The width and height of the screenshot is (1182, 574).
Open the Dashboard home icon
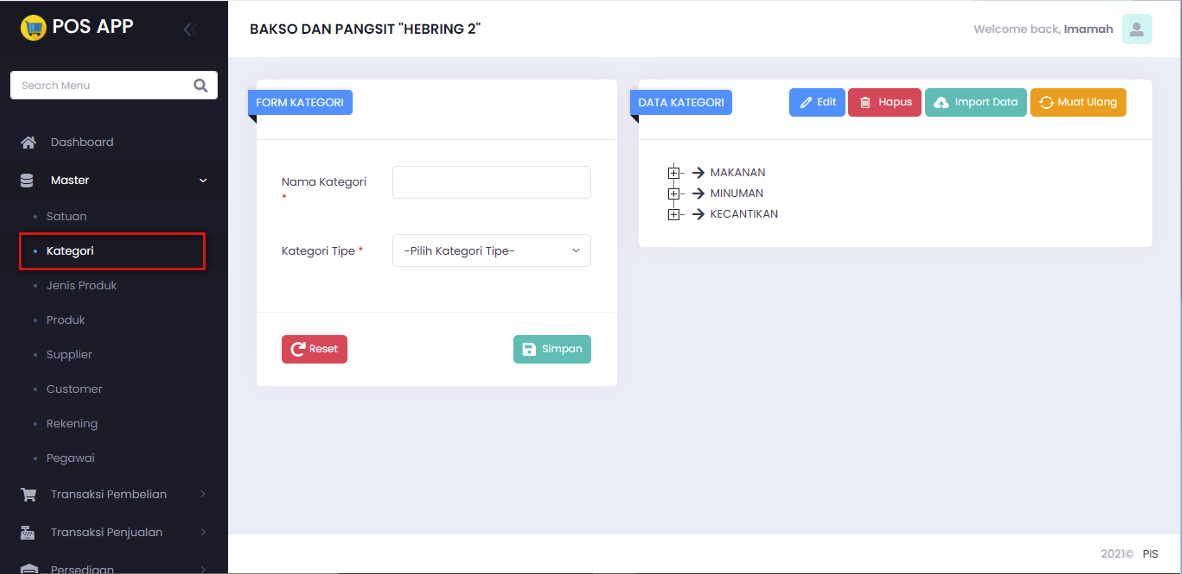point(29,142)
